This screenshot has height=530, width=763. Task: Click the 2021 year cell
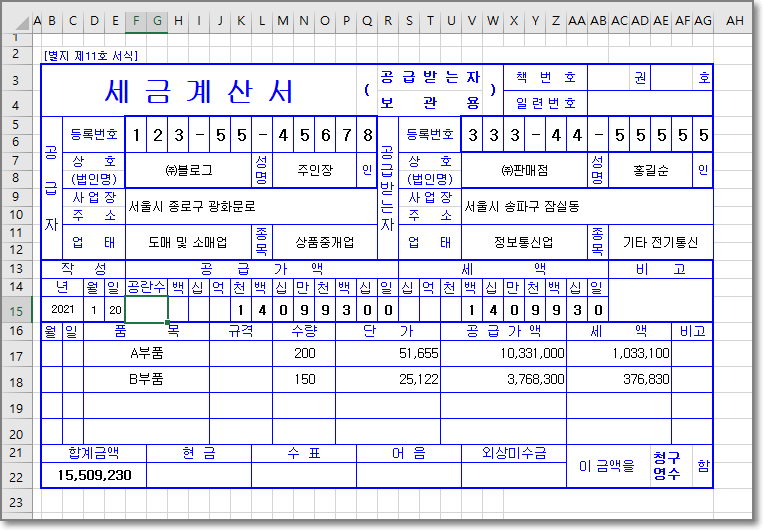[63, 309]
